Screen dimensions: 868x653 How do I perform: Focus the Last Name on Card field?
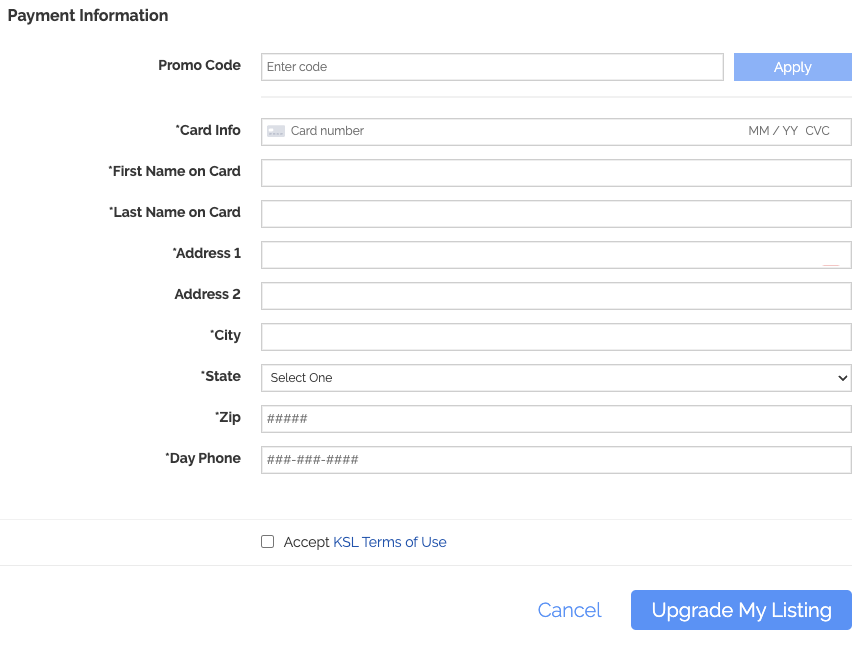(x=556, y=214)
